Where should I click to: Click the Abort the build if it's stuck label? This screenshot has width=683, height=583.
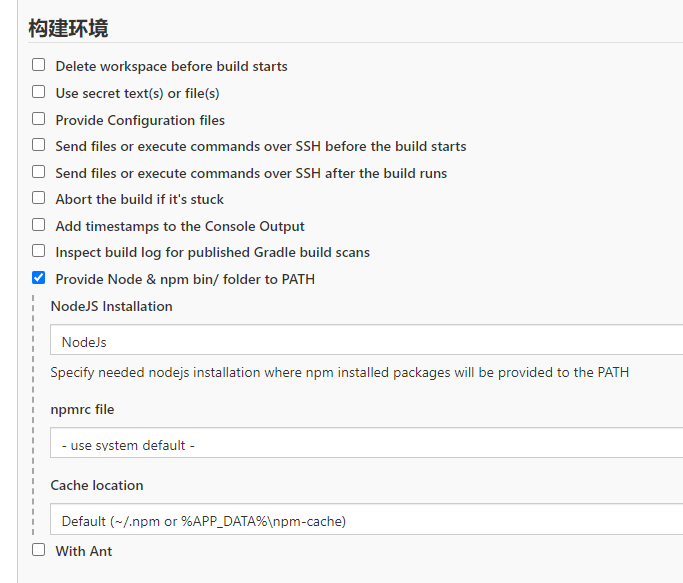point(139,199)
